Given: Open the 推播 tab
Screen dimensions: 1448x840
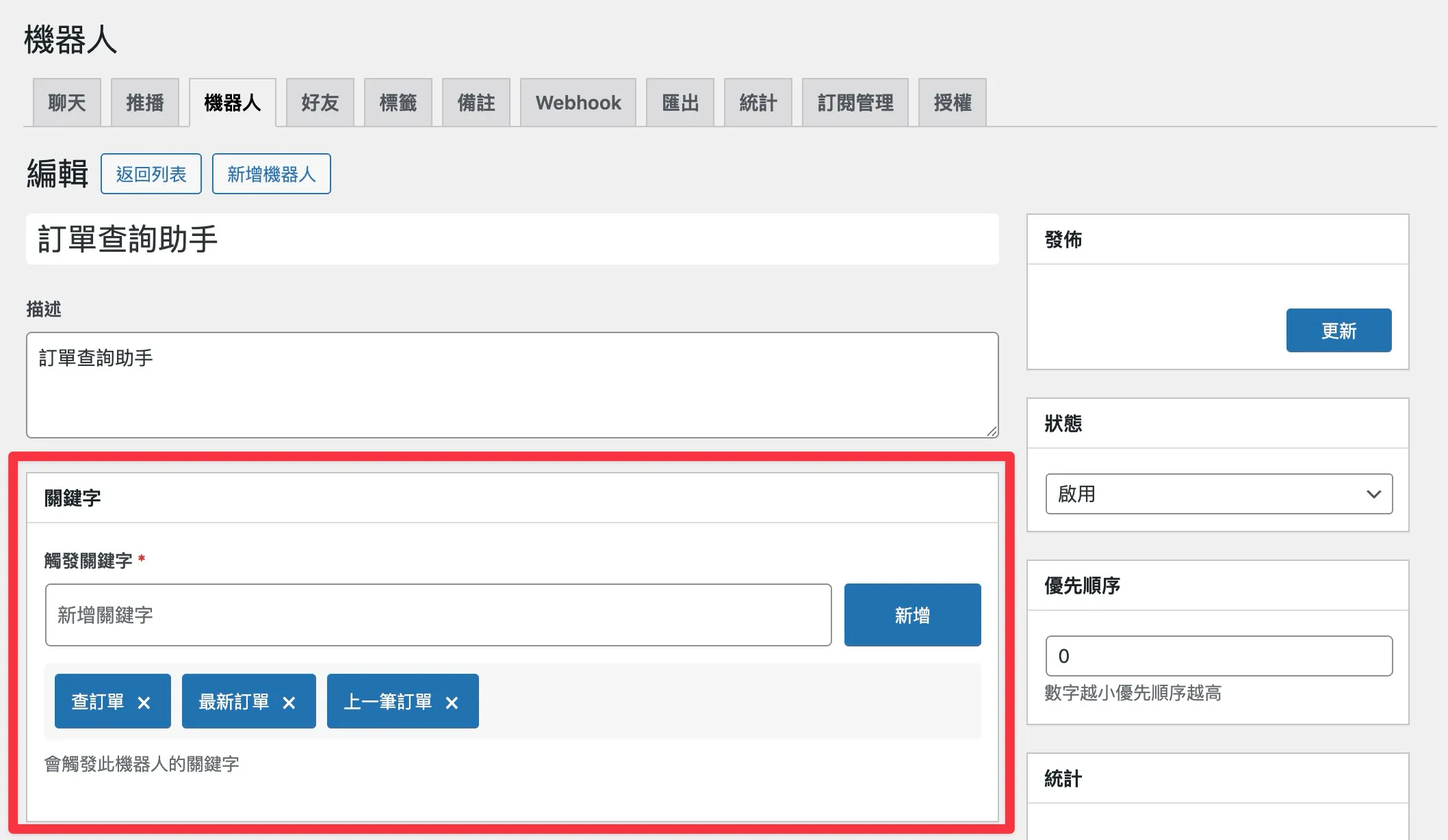Looking at the screenshot, I should tap(144, 102).
